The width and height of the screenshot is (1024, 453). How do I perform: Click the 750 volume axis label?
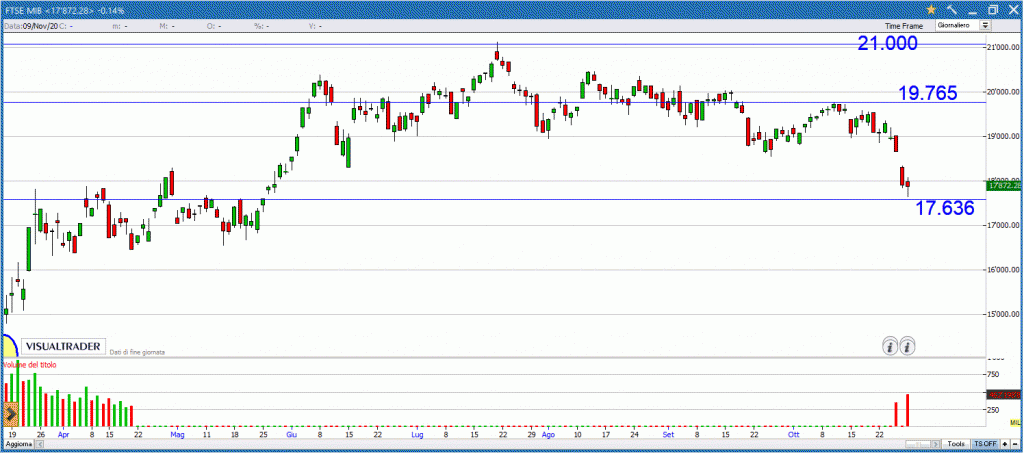point(993,374)
